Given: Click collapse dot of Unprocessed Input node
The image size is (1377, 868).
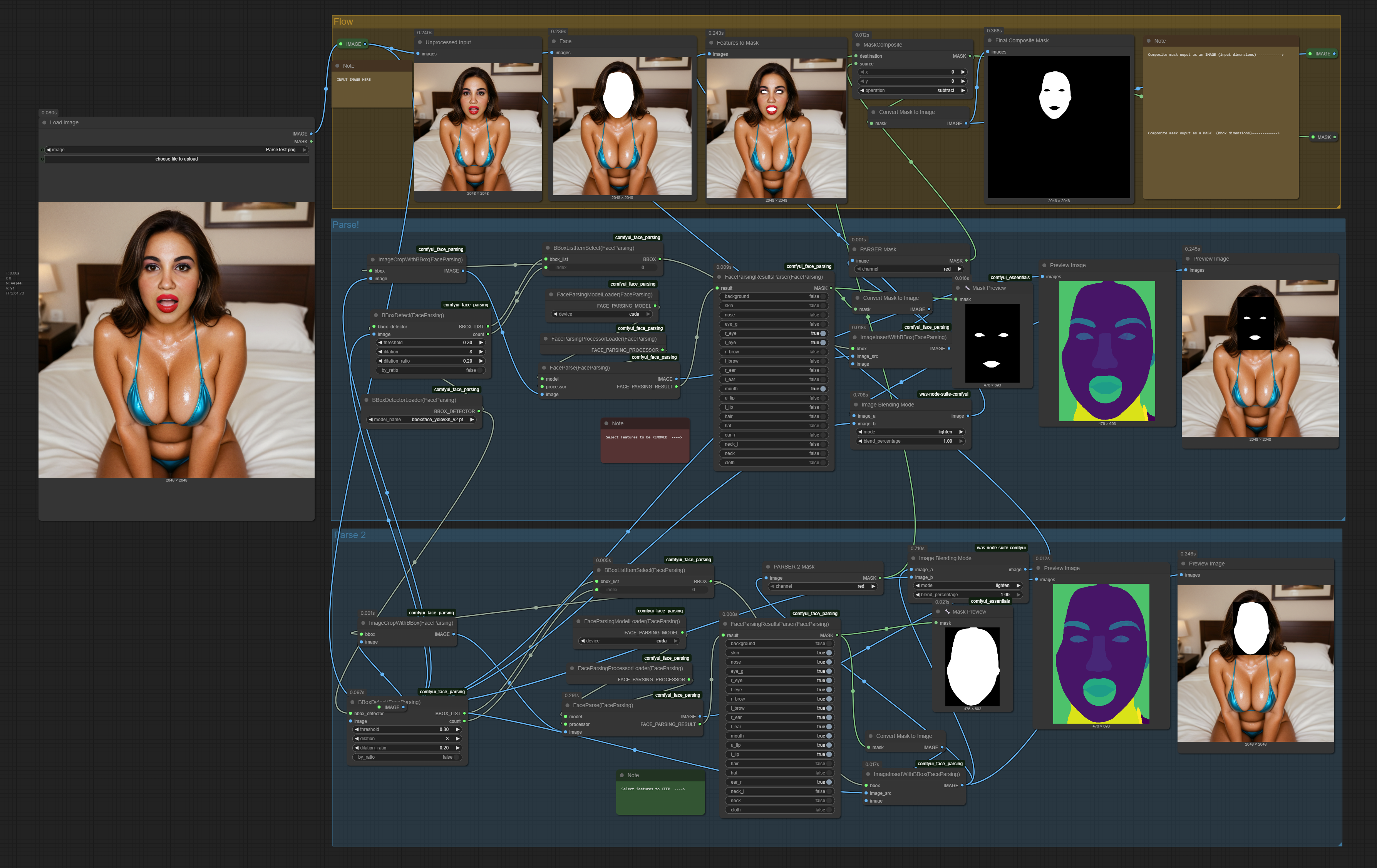Looking at the screenshot, I should coord(420,42).
